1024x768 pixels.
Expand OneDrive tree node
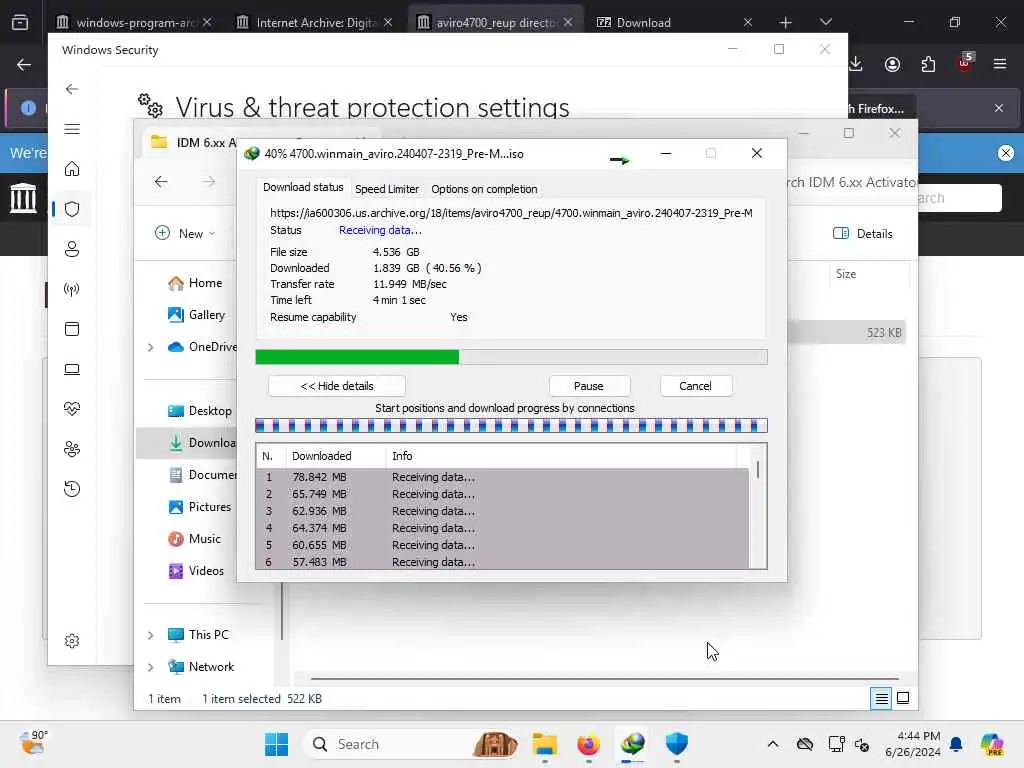tap(151, 347)
